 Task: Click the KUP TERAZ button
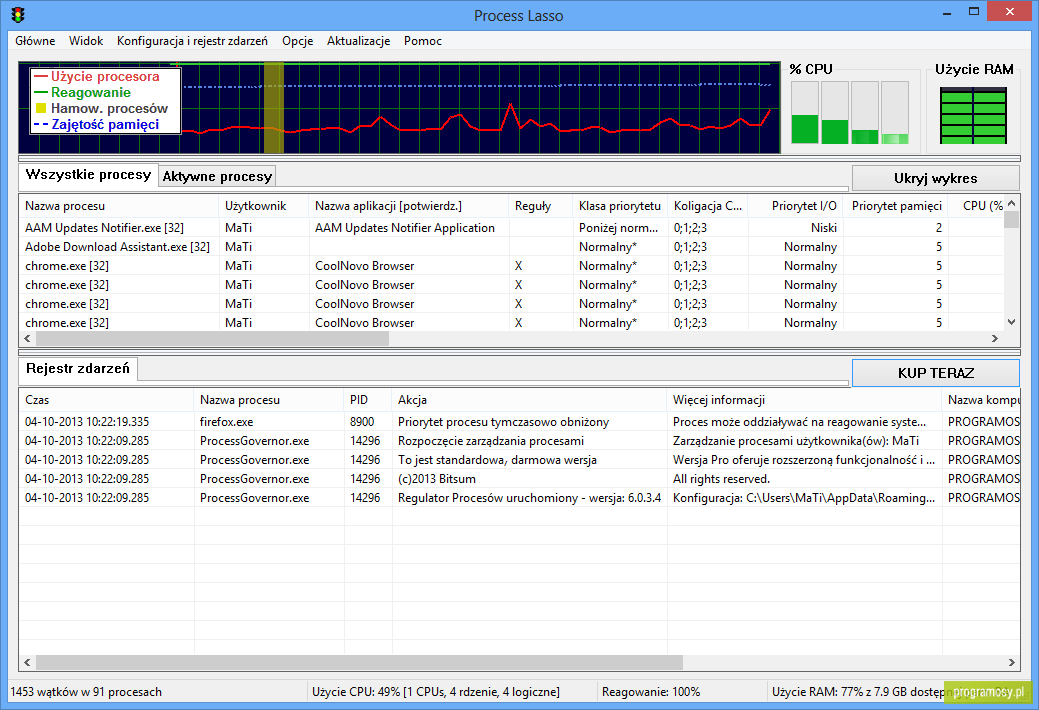click(x=935, y=373)
